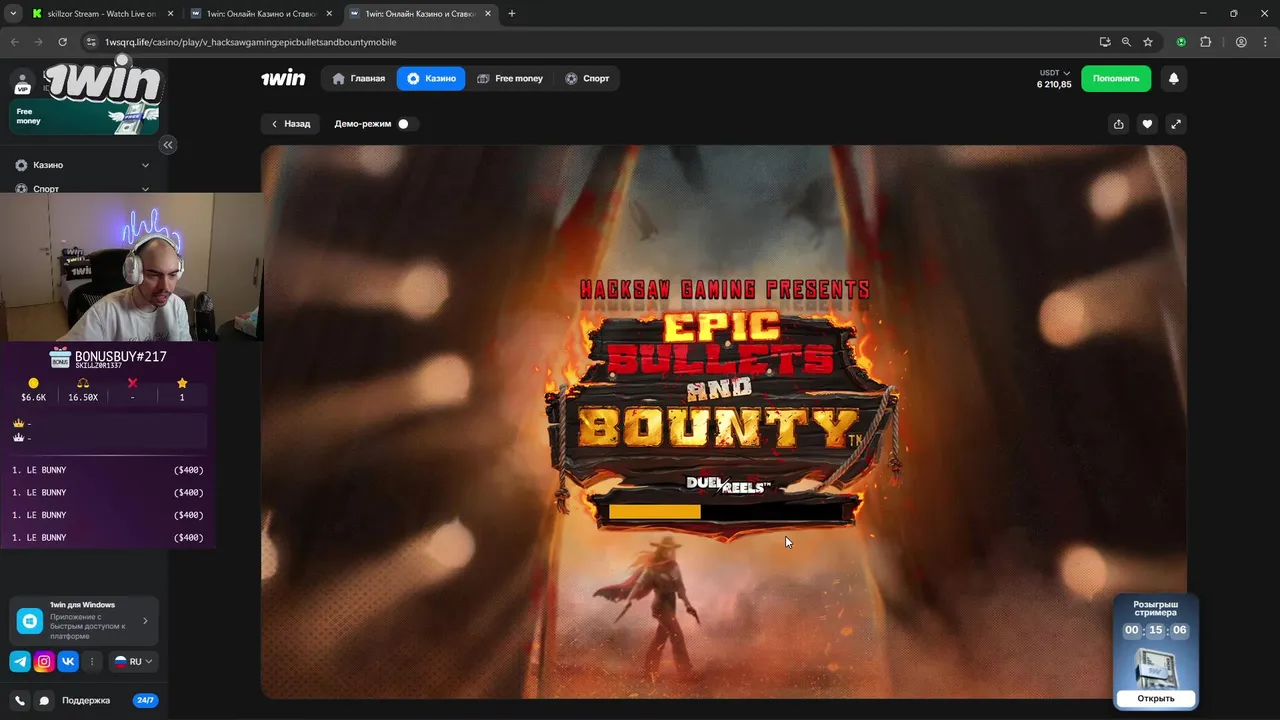Go back in browser history

coord(12,42)
